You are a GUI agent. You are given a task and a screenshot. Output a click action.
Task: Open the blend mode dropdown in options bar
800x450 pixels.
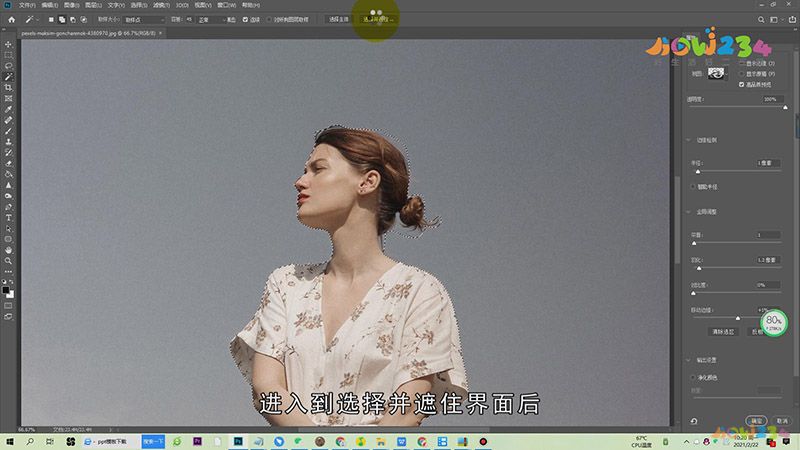click(x=212, y=19)
